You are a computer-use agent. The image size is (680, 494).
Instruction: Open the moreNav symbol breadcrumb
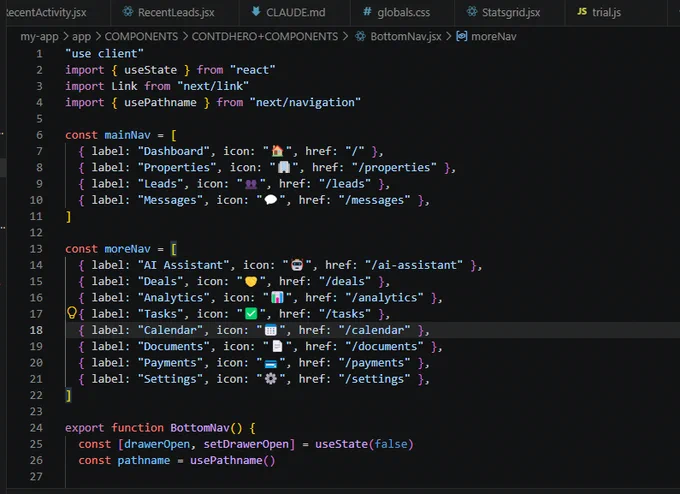coord(494,36)
